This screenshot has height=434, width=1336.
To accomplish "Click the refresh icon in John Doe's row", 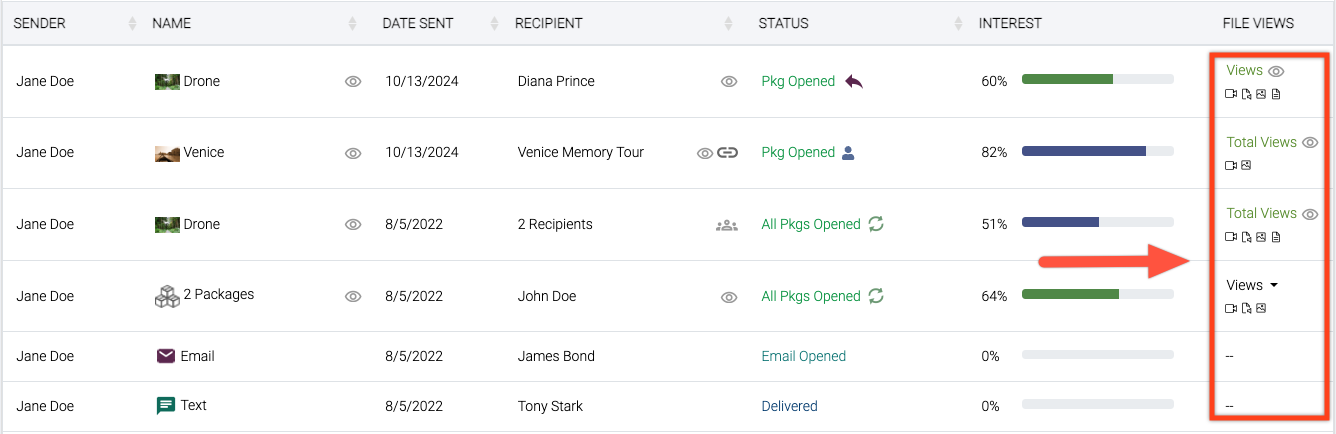I will click(x=876, y=296).
